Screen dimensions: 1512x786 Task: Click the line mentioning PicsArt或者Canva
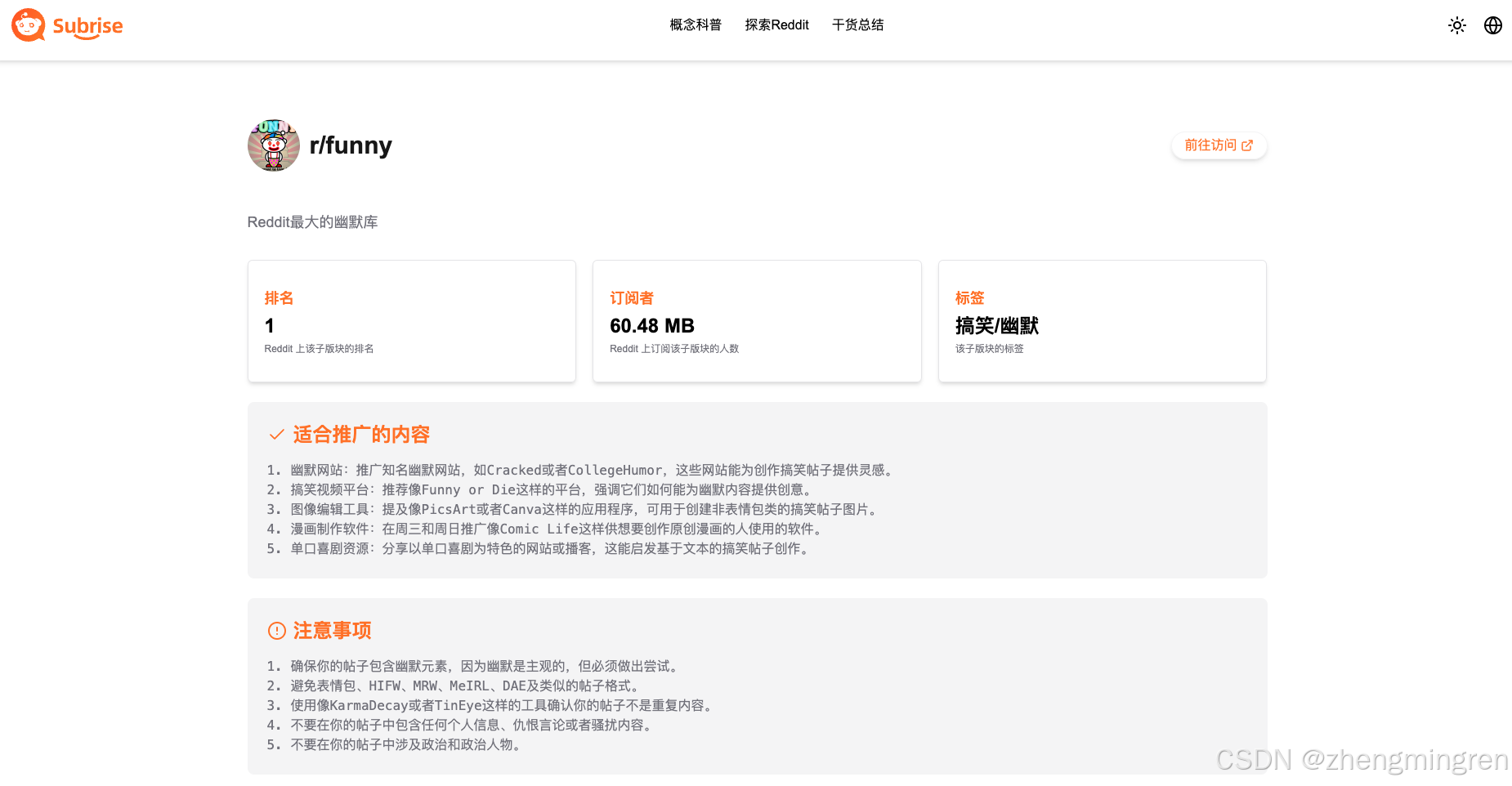pyautogui.click(x=574, y=510)
